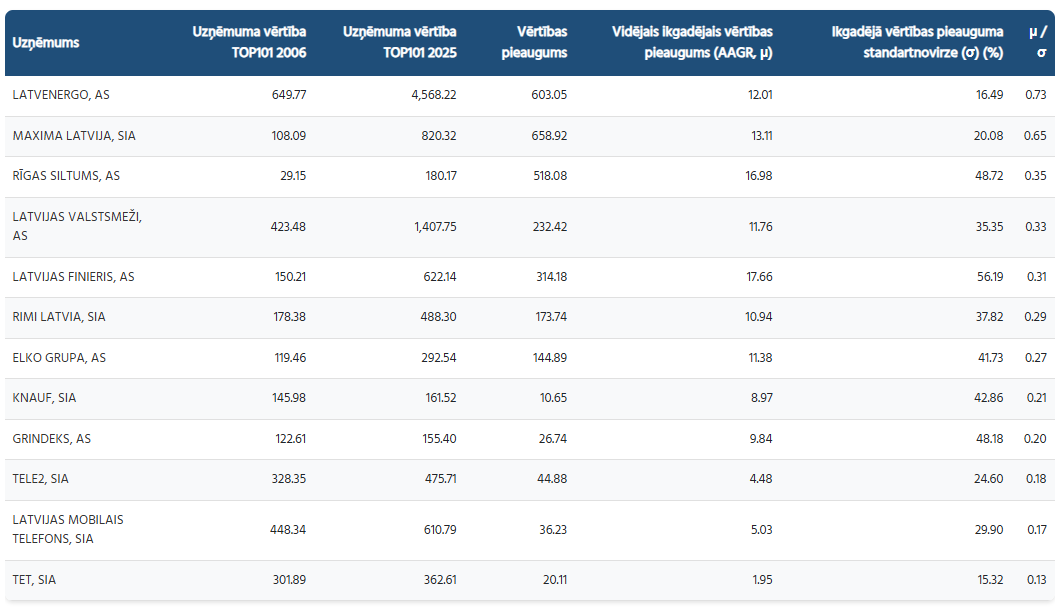
Task: Click the RIMI LATVIA, SIA cell
Action: (59, 317)
